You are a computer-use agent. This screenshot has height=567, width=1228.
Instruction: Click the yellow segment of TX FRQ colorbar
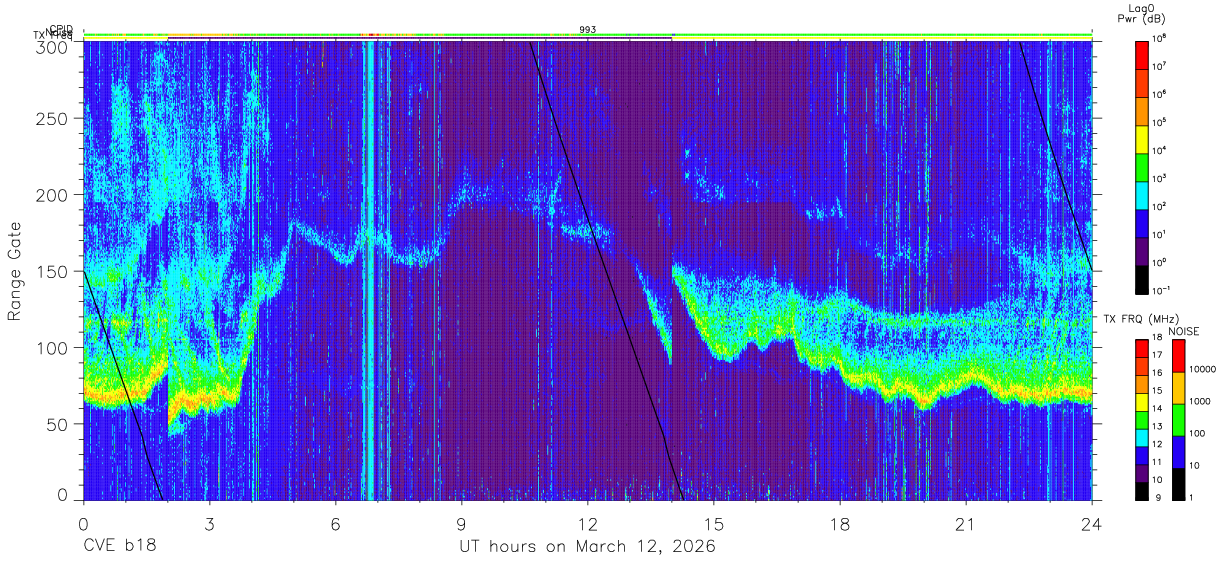coord(1142,401)
